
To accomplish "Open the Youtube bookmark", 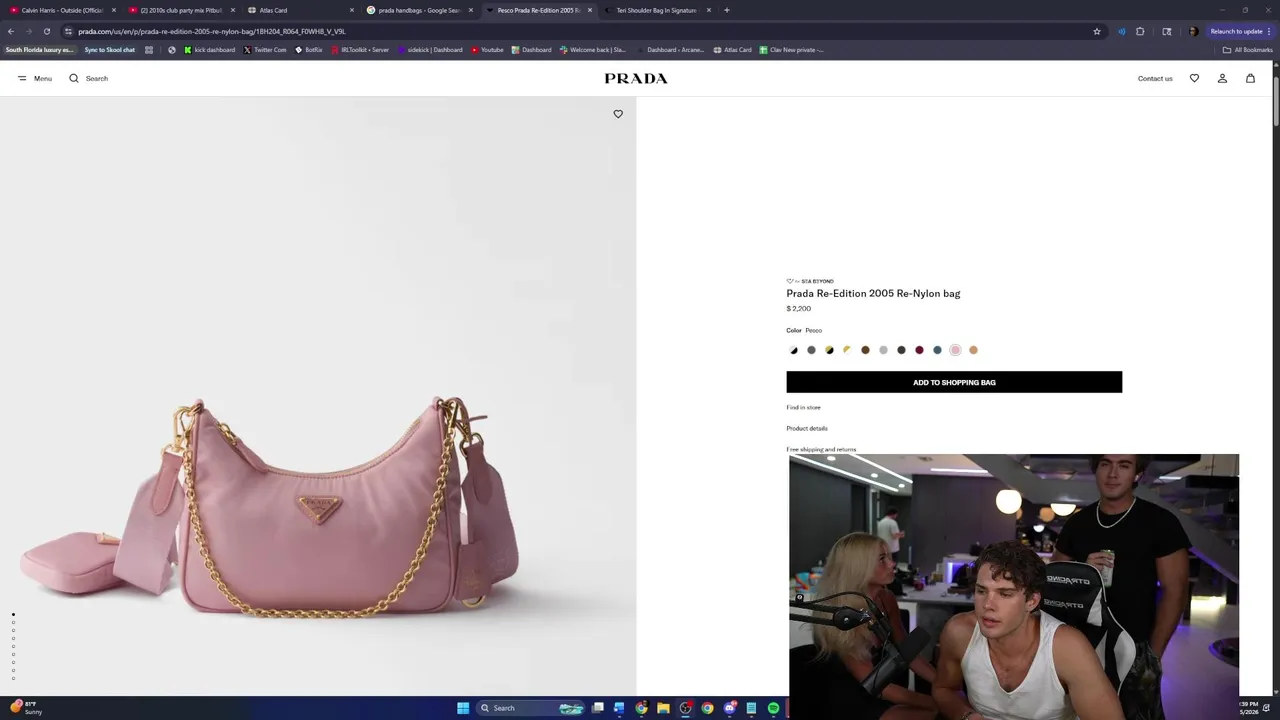I will click(488, 49).
